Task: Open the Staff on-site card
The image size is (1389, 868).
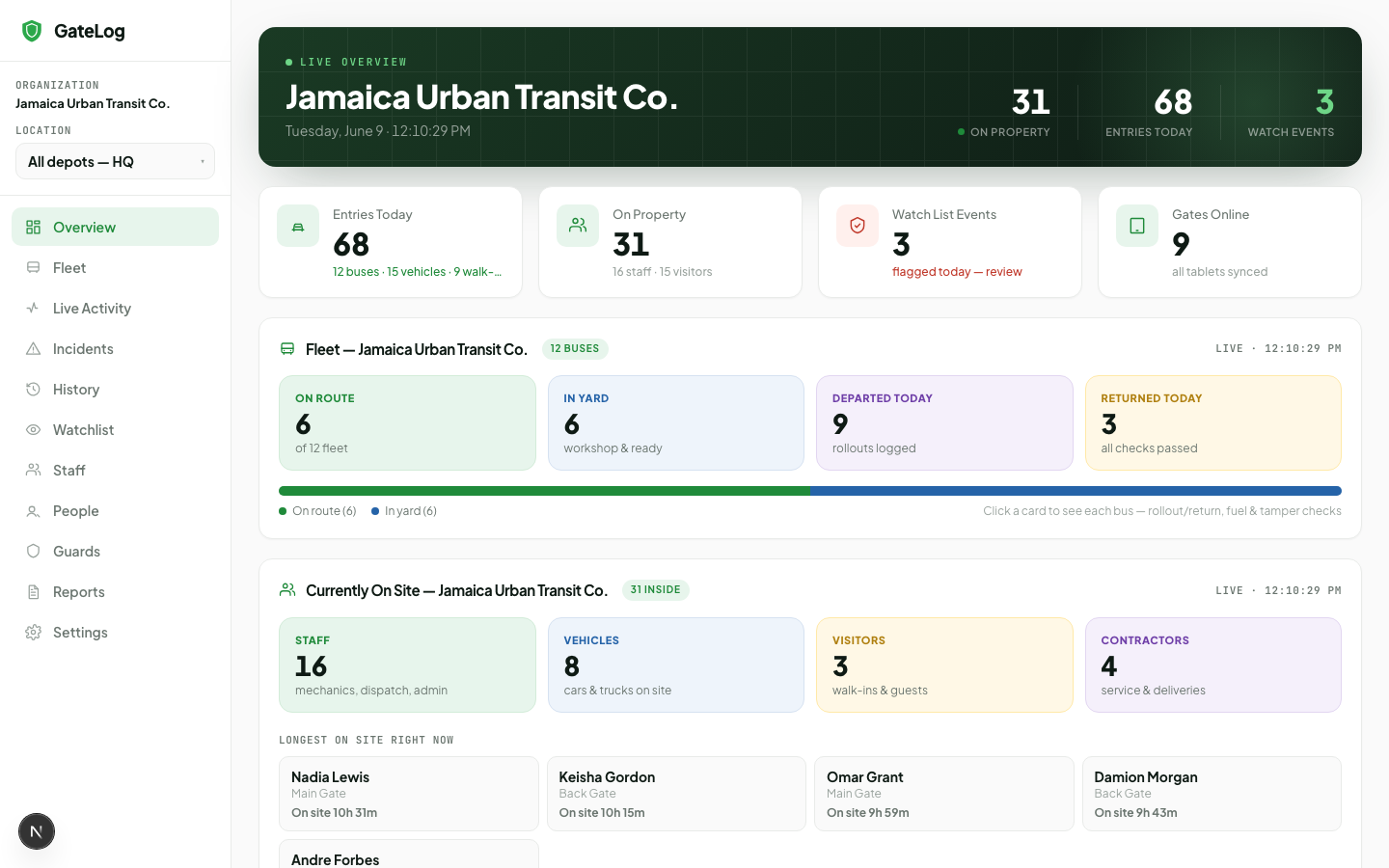Action: pyautogui.click(x=407, y=665)
